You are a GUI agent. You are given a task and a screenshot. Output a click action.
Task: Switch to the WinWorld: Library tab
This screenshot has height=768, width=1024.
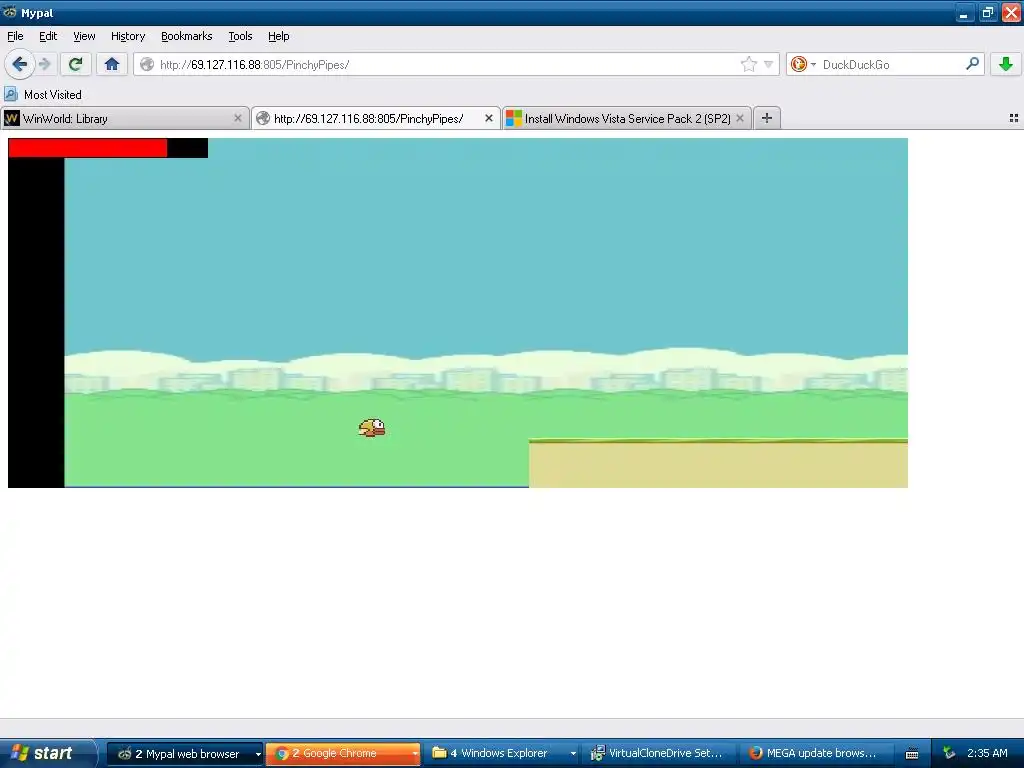coord(125,118)
